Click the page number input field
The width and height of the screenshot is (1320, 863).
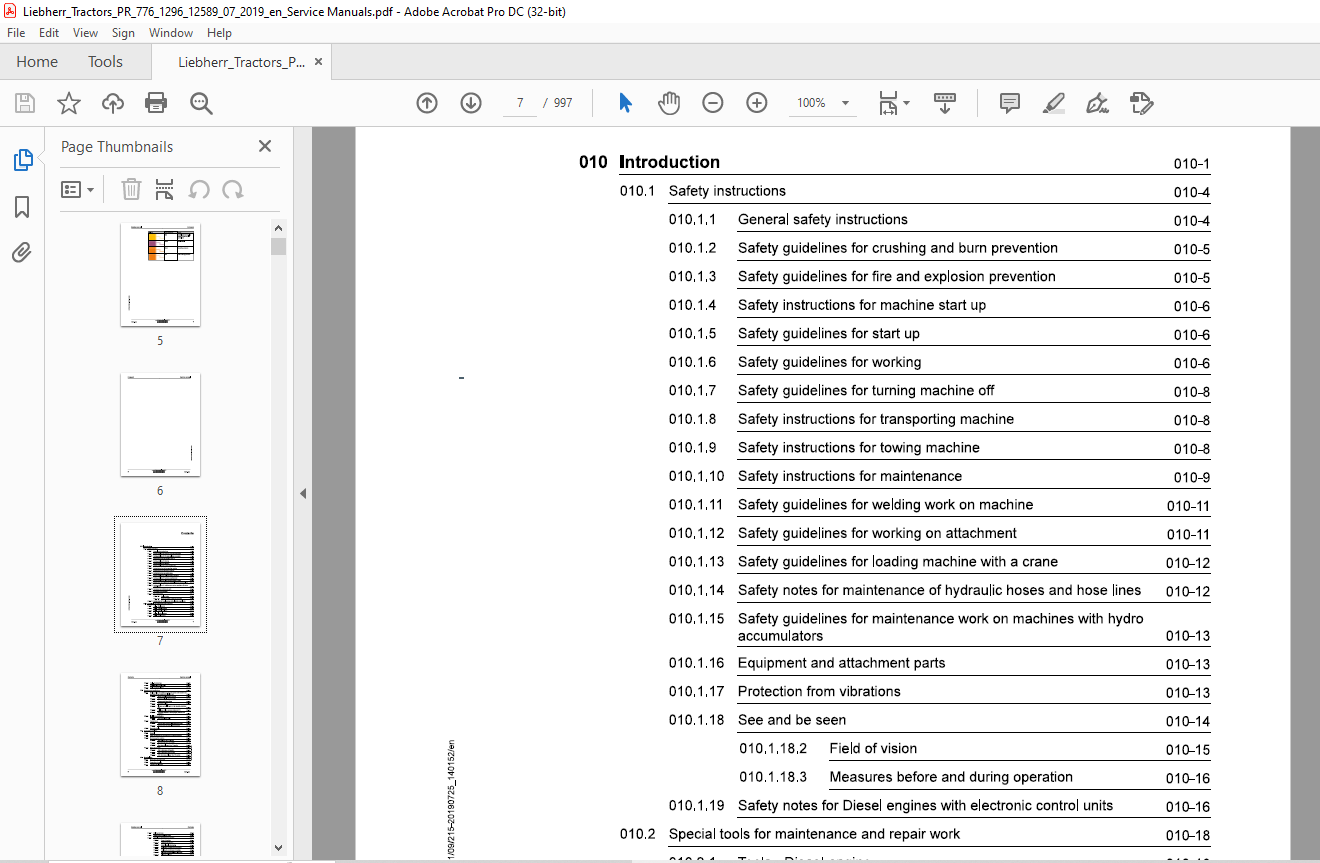pyautogui.click(x=519, y=103)
